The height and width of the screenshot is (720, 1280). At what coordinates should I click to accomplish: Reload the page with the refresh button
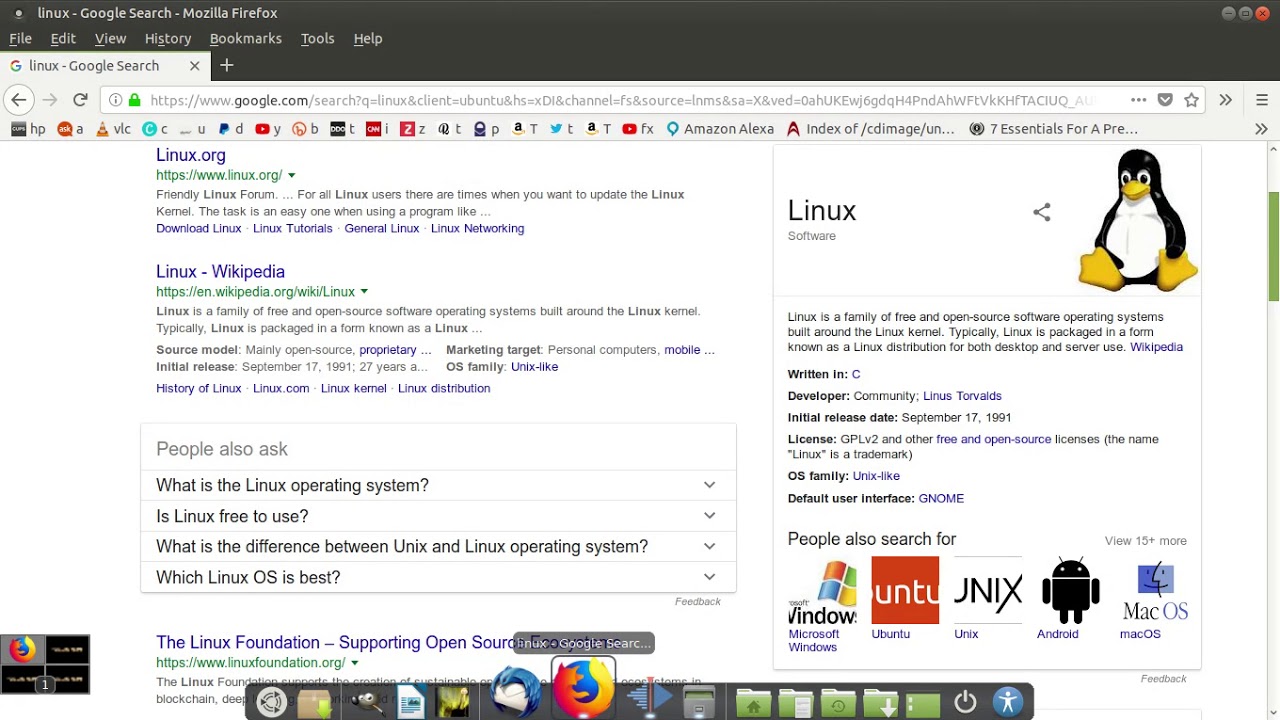[x=80, y=100]
